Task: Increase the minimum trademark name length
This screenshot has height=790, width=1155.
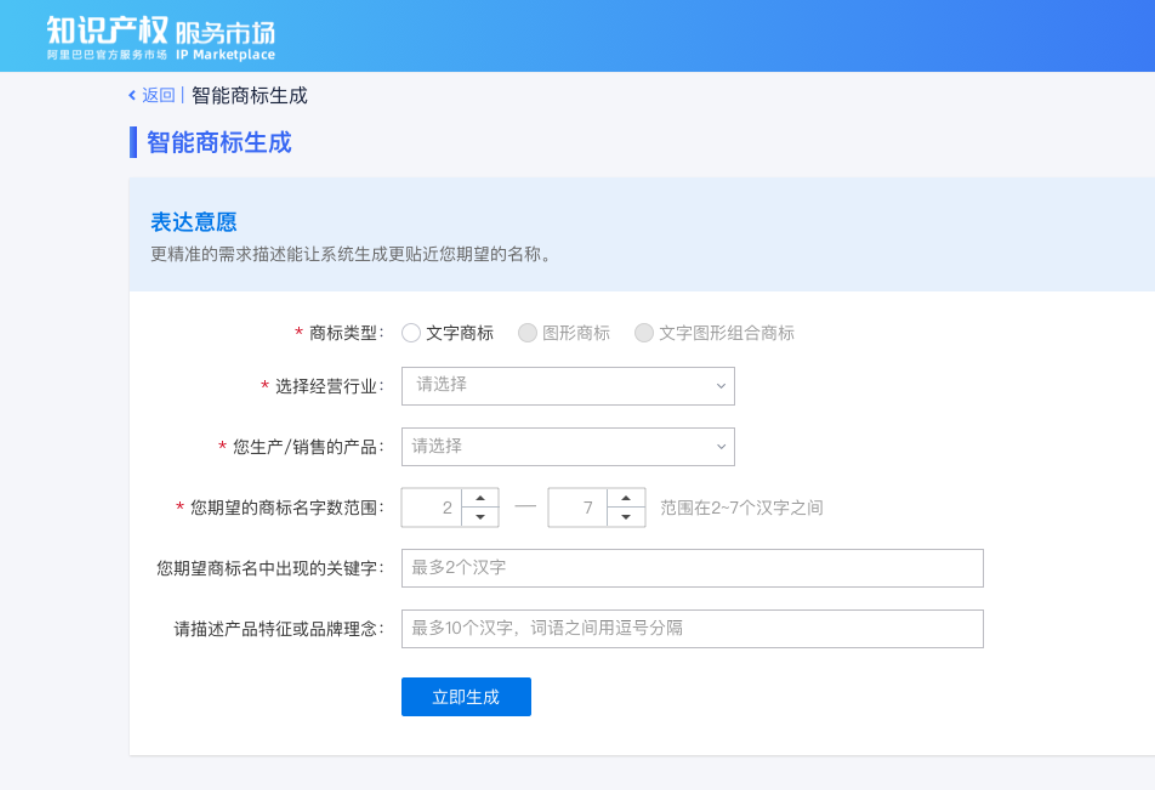Action: click(479, 500)
